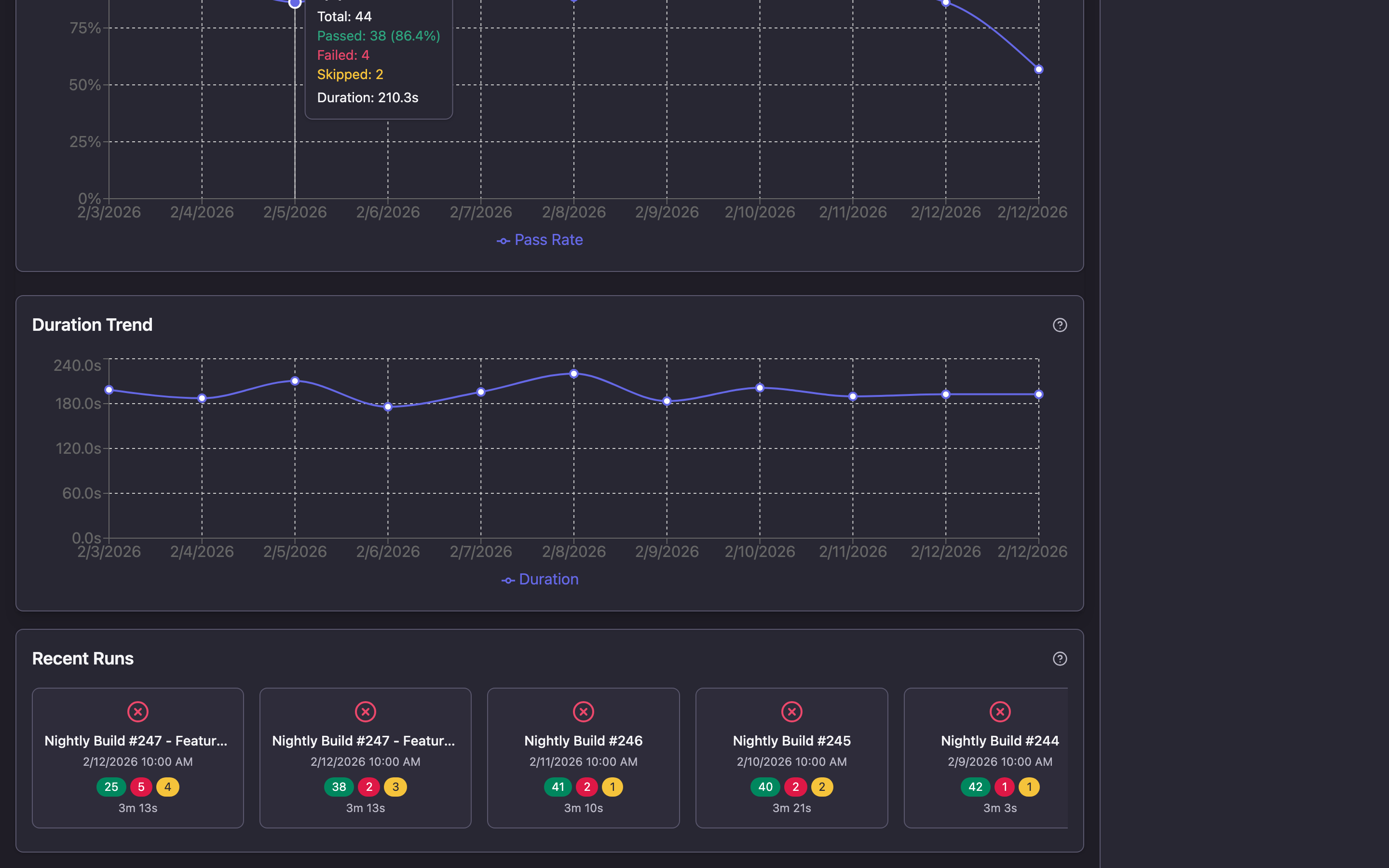This screenshot has height=868, width=1389.
Task: Click the failed status icon on Nightly Build #245
Action: click(791, 712)
